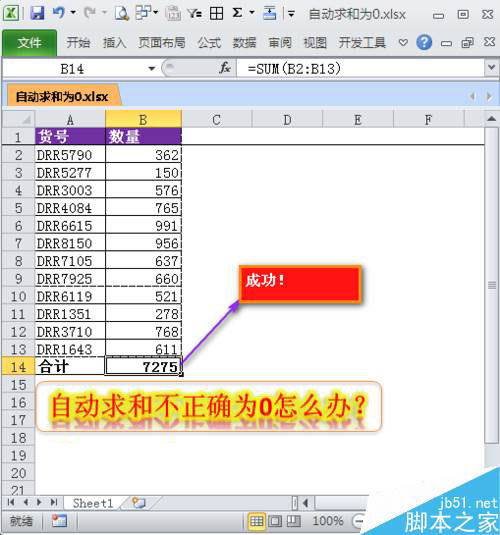
Task: Switch to the 页面布局 ribbon tab
Action: click(x=162, y=43)
